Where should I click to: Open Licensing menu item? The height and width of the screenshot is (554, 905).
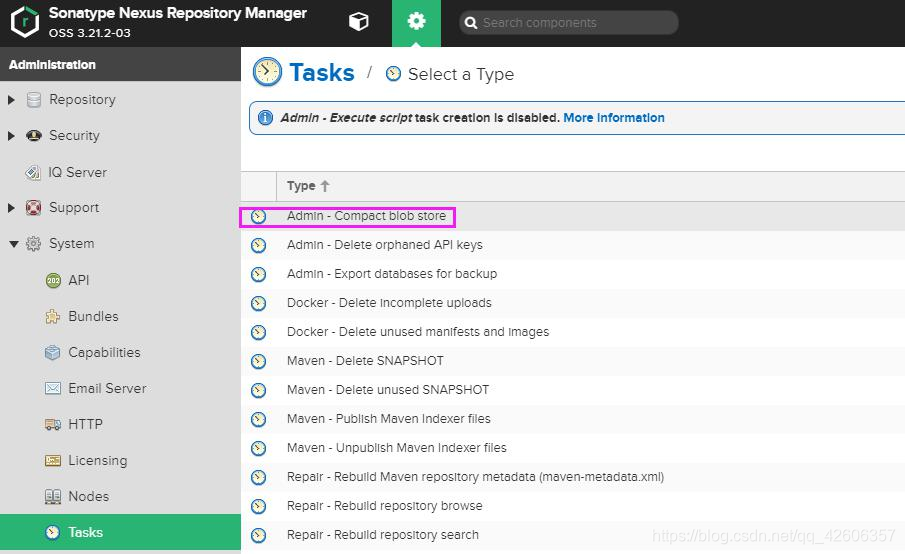point(98,461)
